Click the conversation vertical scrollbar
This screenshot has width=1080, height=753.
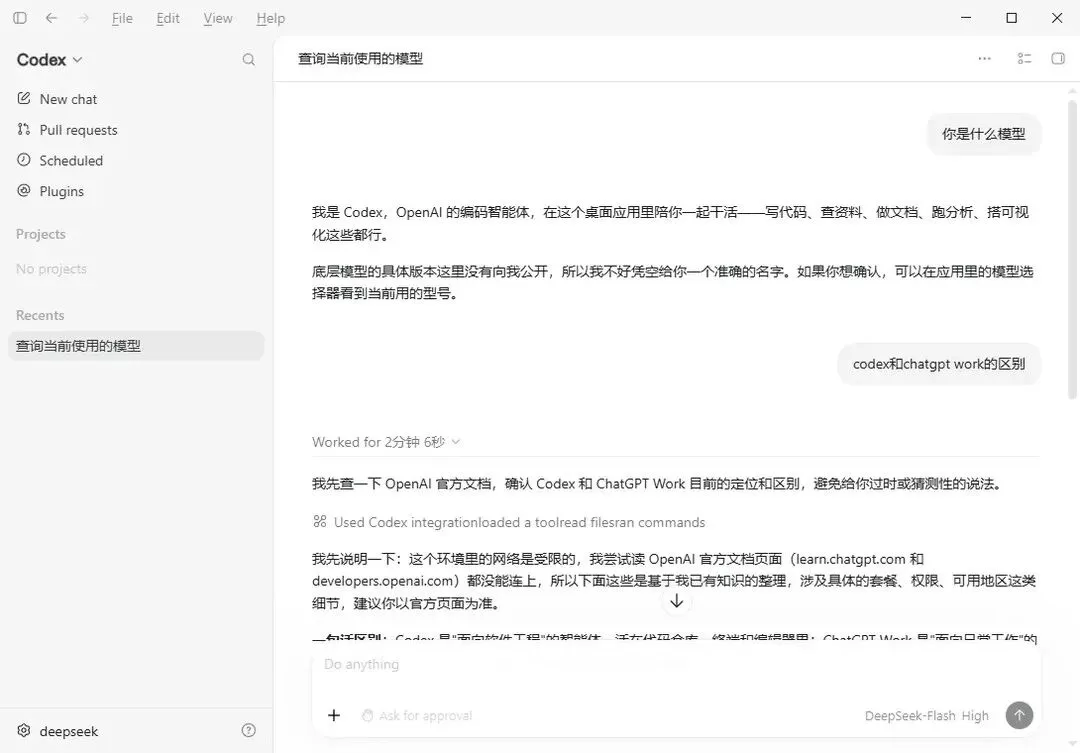click(1072, 249)
